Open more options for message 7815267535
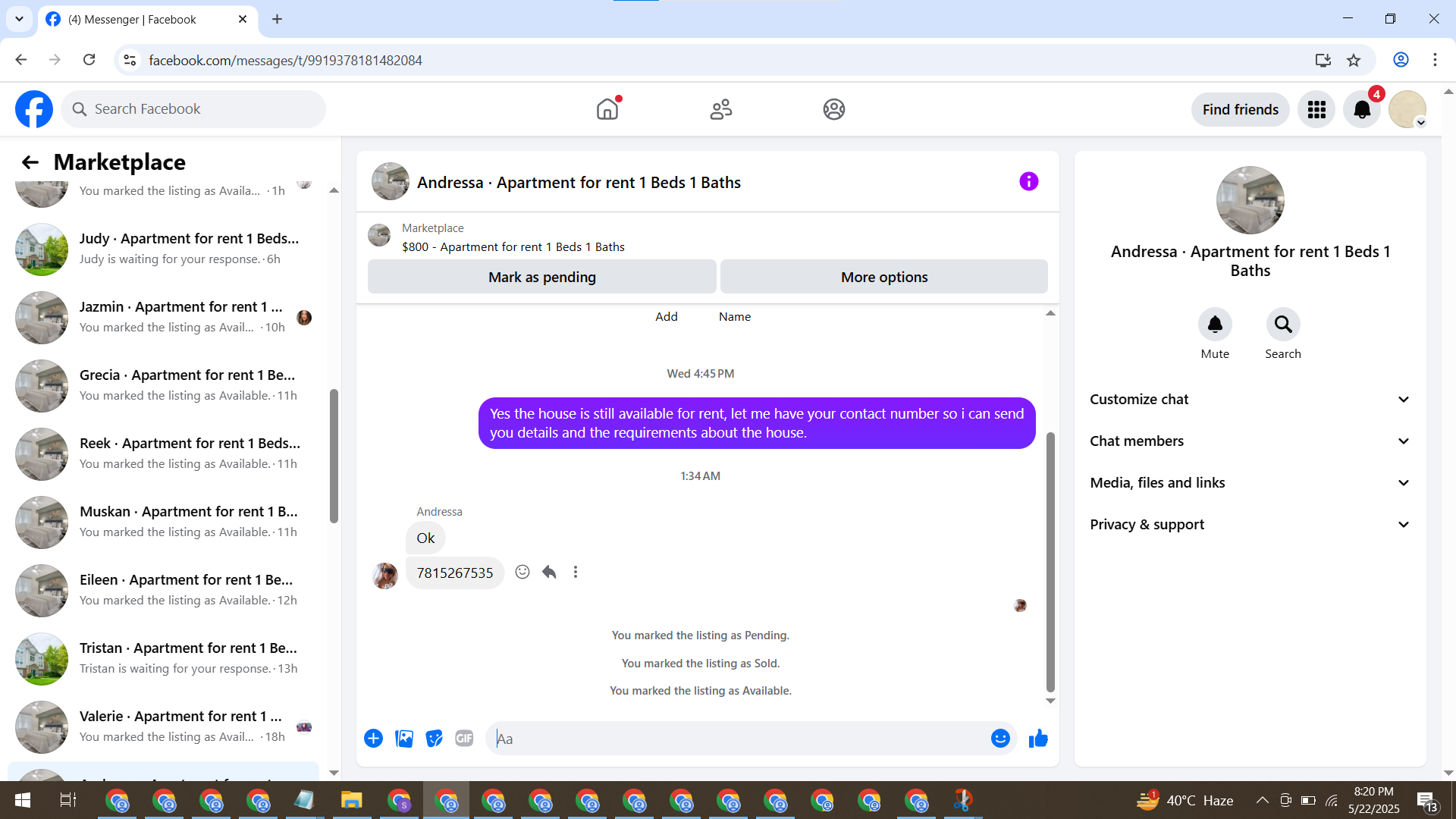This screenshot has width=1456, height=819. tap(576, 572)
